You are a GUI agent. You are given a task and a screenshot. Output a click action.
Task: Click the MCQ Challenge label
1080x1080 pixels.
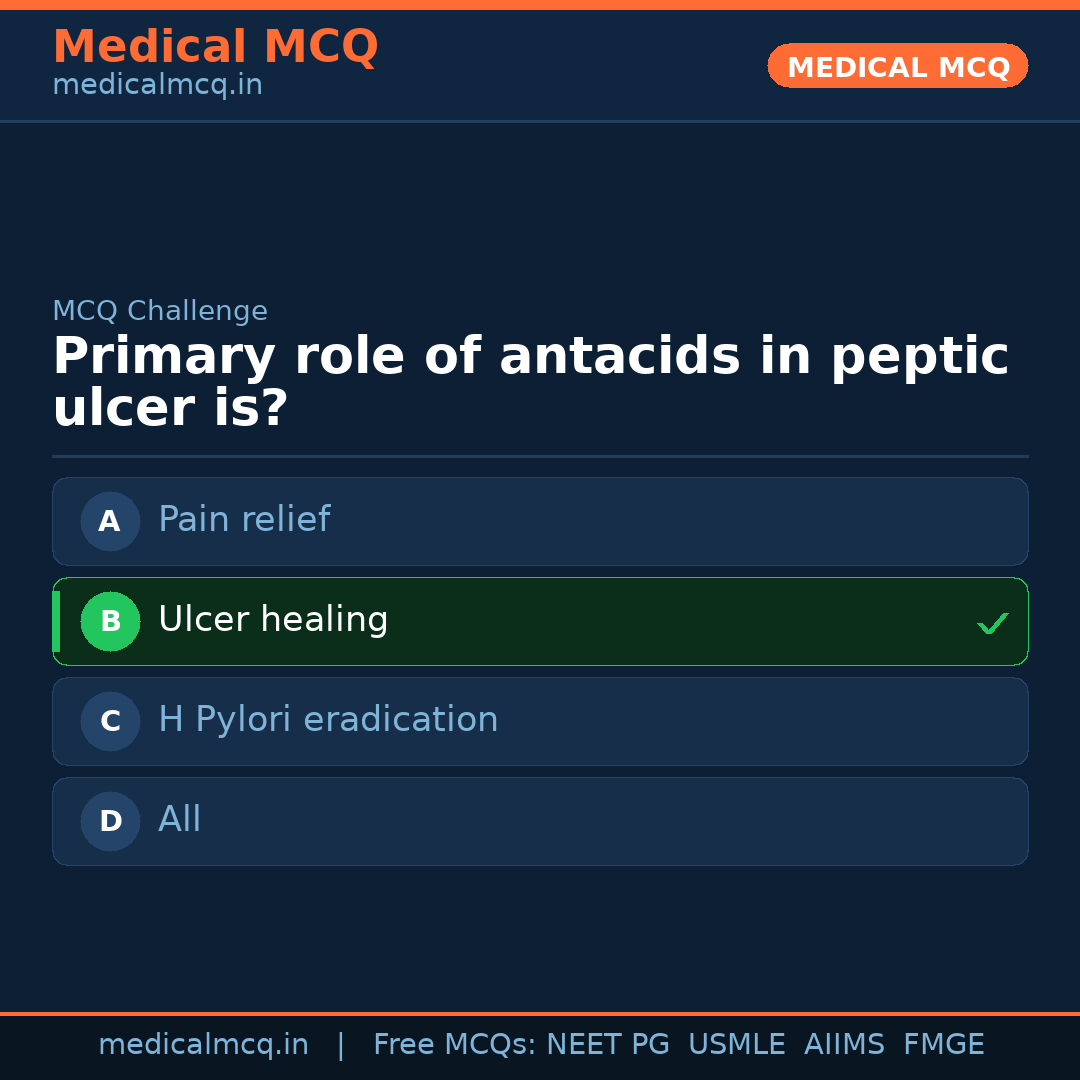coord(160,312)
